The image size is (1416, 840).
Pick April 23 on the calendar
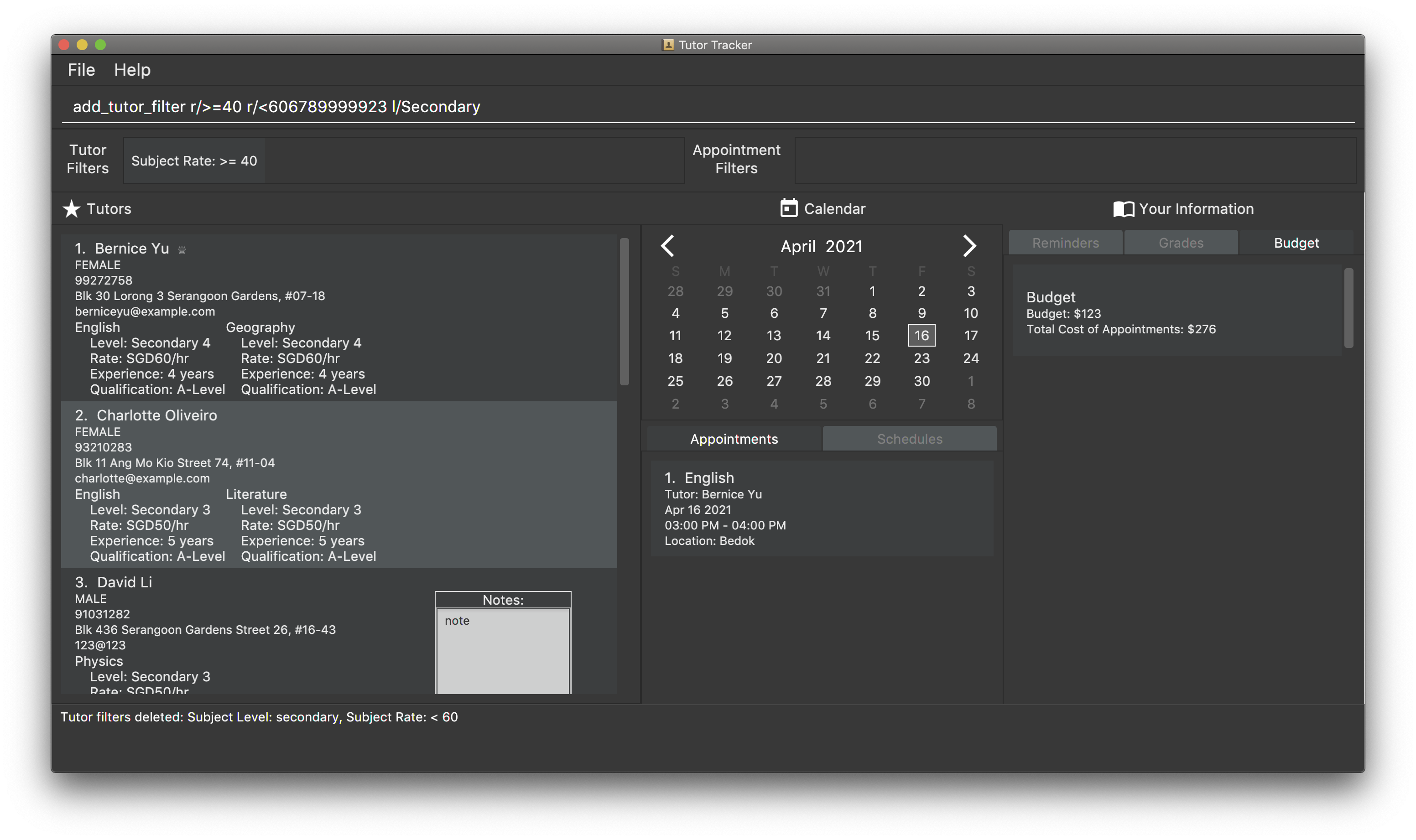pyautogui.click(x=921, y=358)
